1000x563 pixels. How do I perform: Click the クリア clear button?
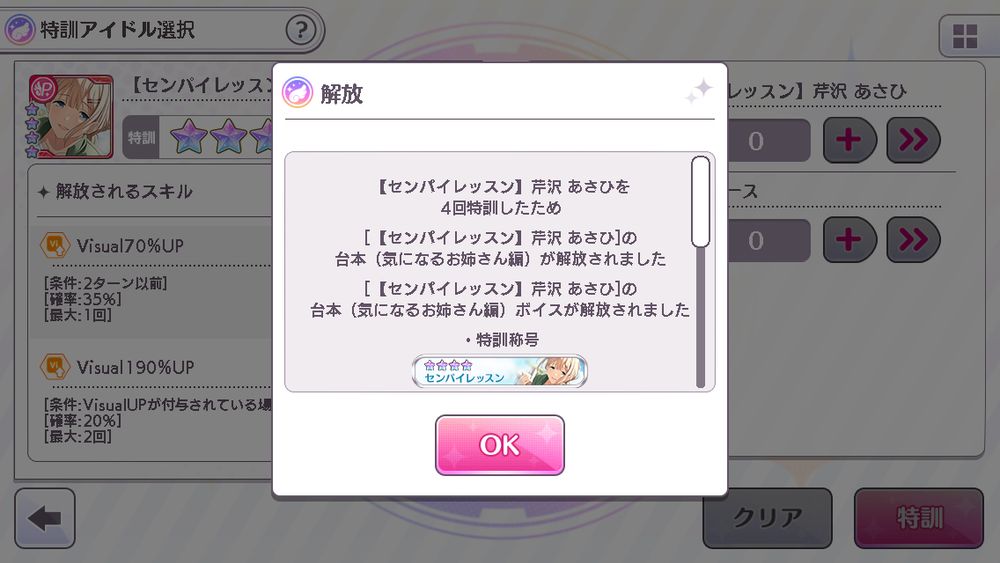[767, 518]
